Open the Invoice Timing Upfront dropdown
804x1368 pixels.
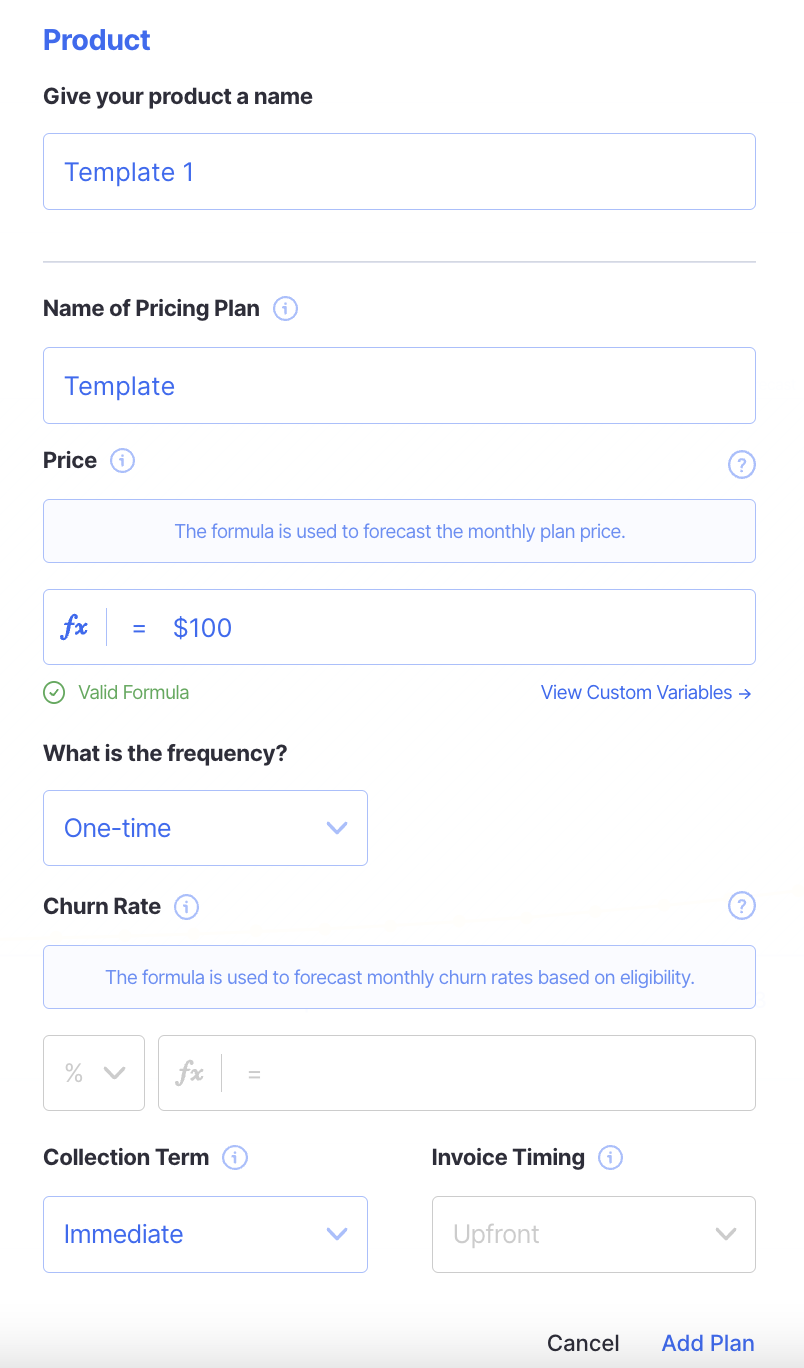point(593,1234)
